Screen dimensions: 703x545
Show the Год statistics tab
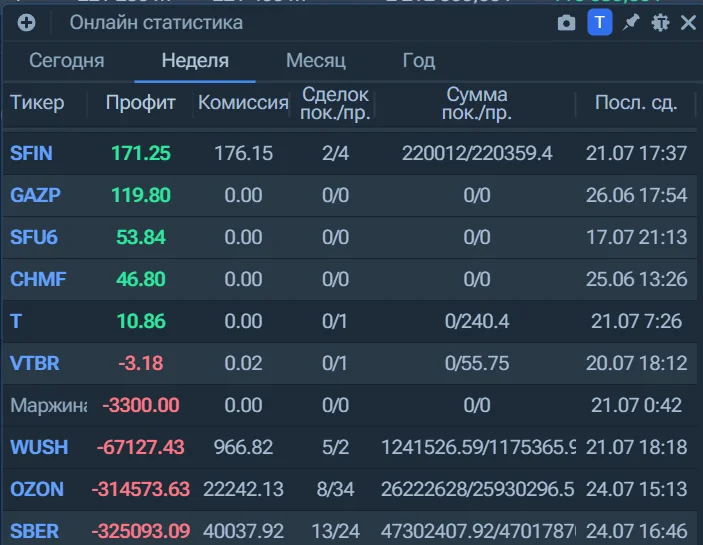pyautogui.click(x=419, y=61)
